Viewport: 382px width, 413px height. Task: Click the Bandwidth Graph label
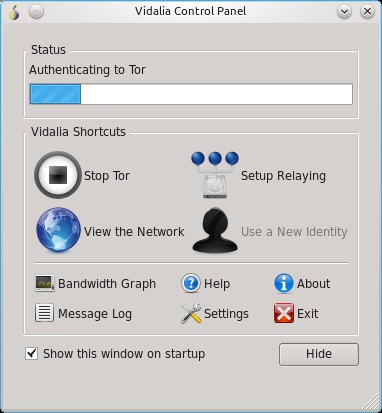click(107, 284)
